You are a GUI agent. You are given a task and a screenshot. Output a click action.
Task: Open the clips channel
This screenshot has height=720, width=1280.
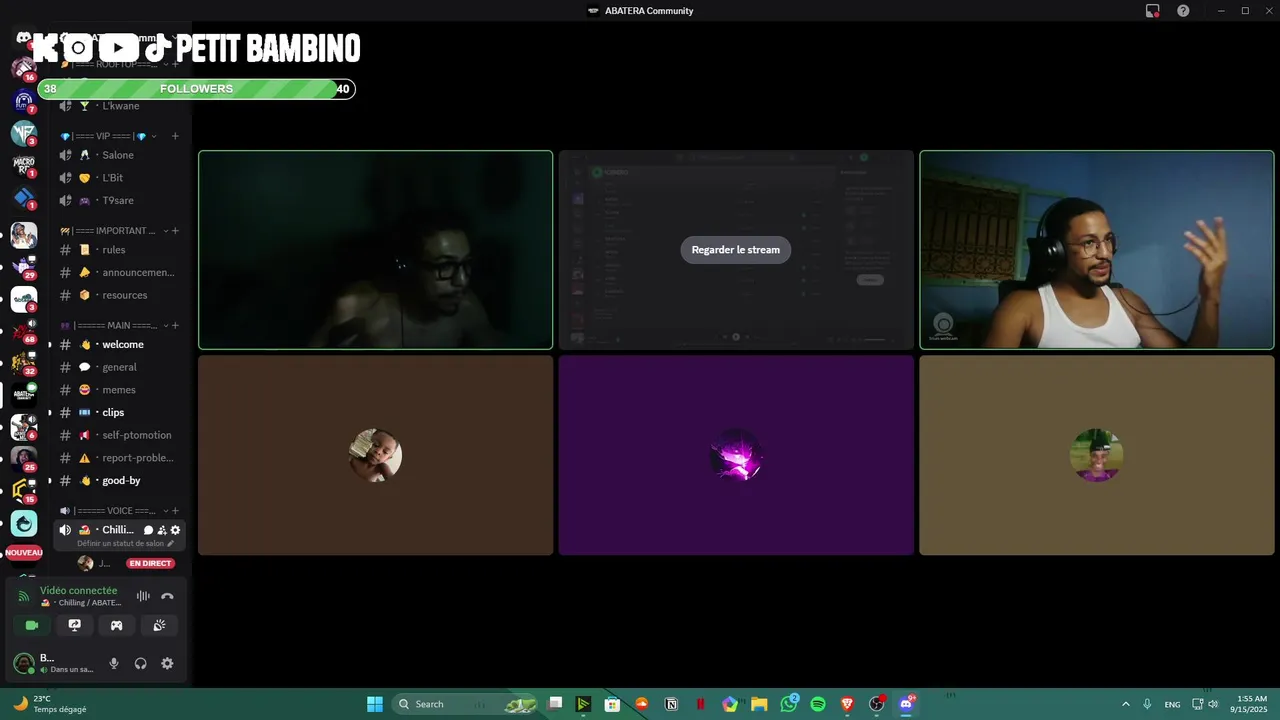tap(120, 412)
